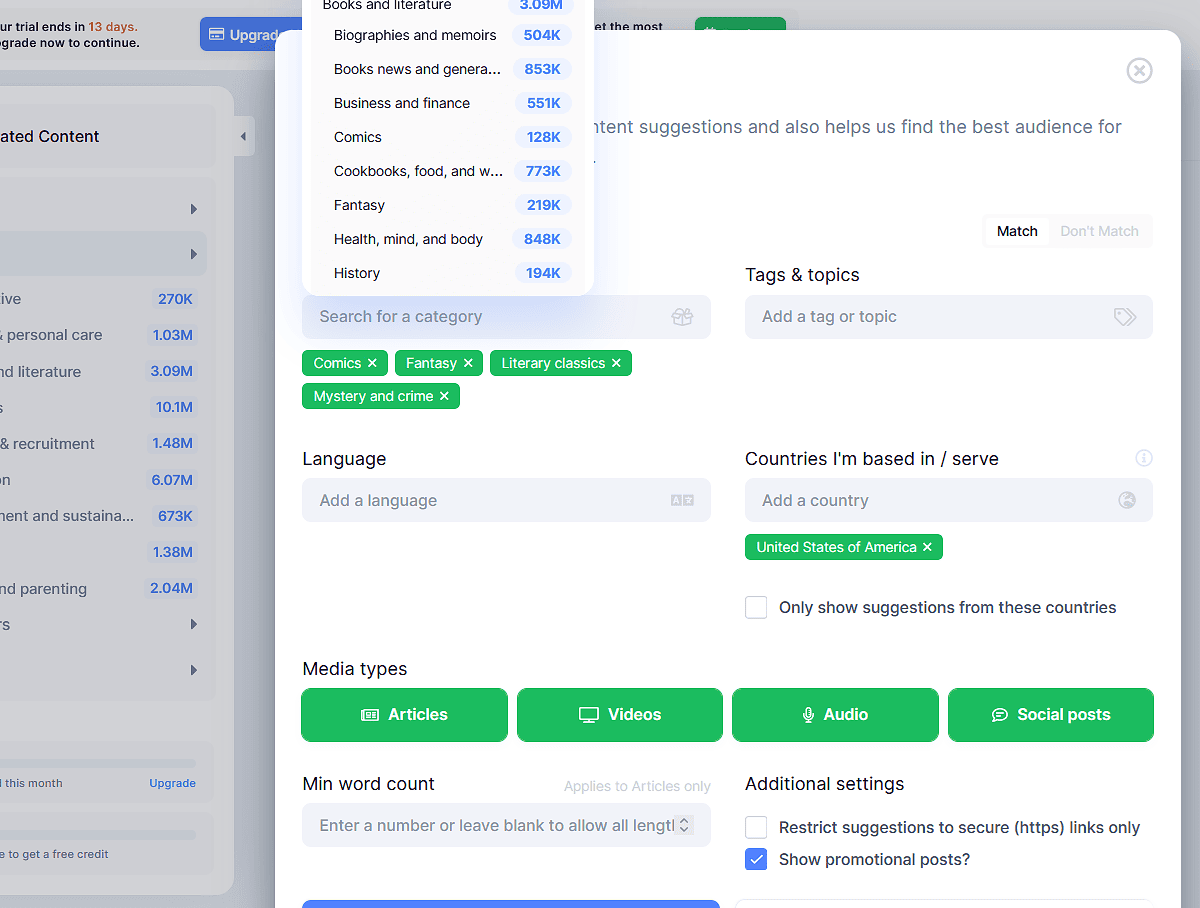Screen dimensions: 1200x908
Task: Enable Restrict suggestions to secure links only
Action: click(x=756, y=827)
